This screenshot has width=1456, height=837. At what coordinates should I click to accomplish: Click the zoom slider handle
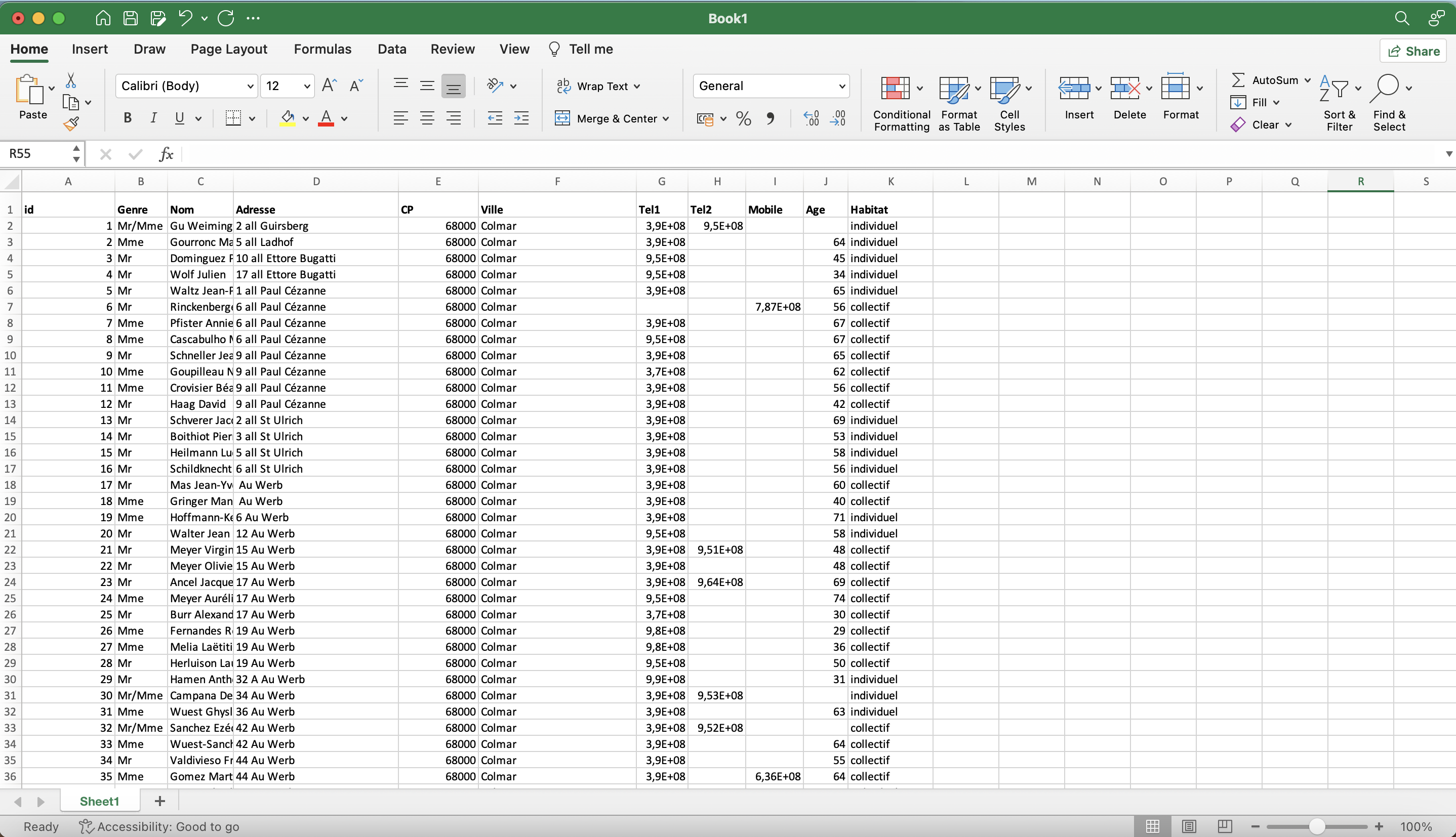point(1316,826)
